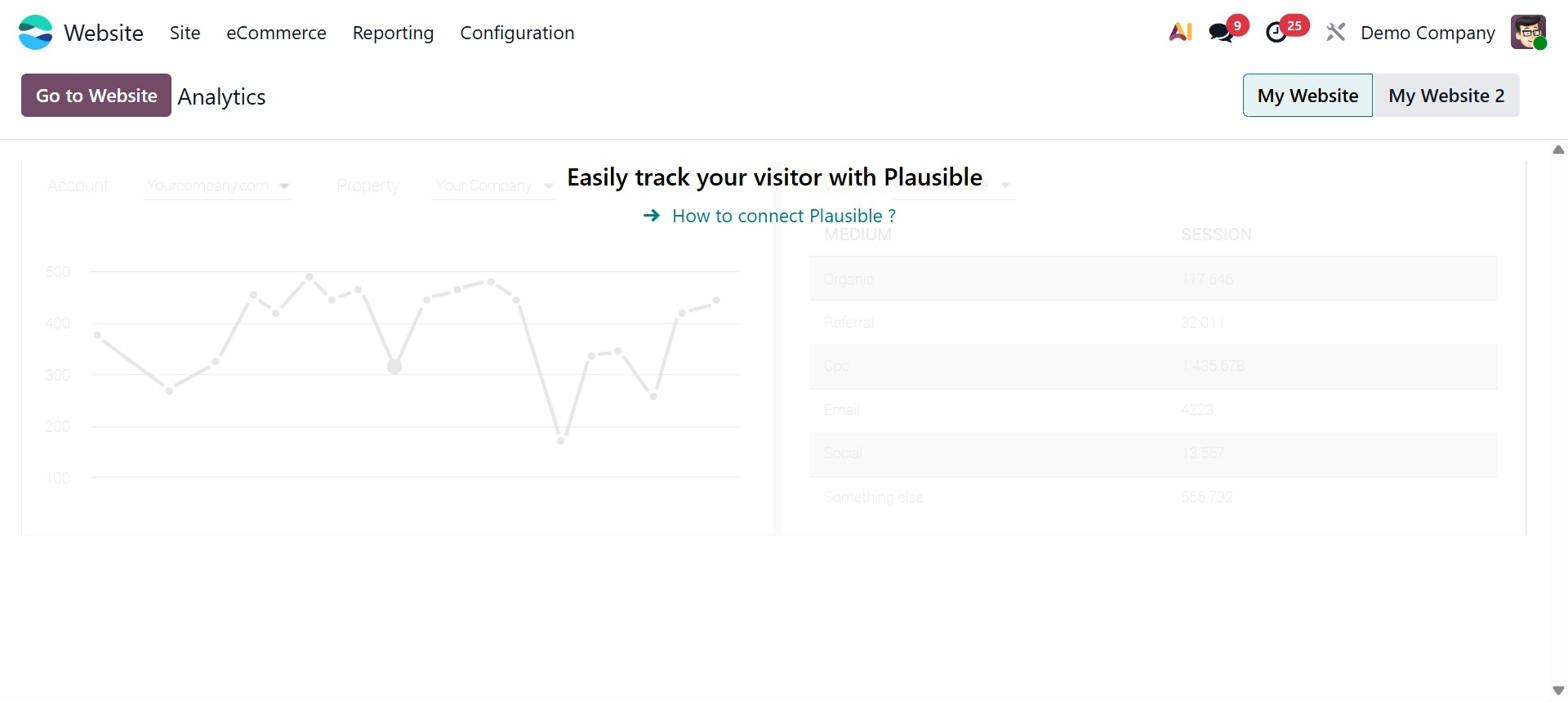Viewport: 1568px width, 702px height.
Task: Open the Demo Company switcher
Action: (x=1428, y=33)
